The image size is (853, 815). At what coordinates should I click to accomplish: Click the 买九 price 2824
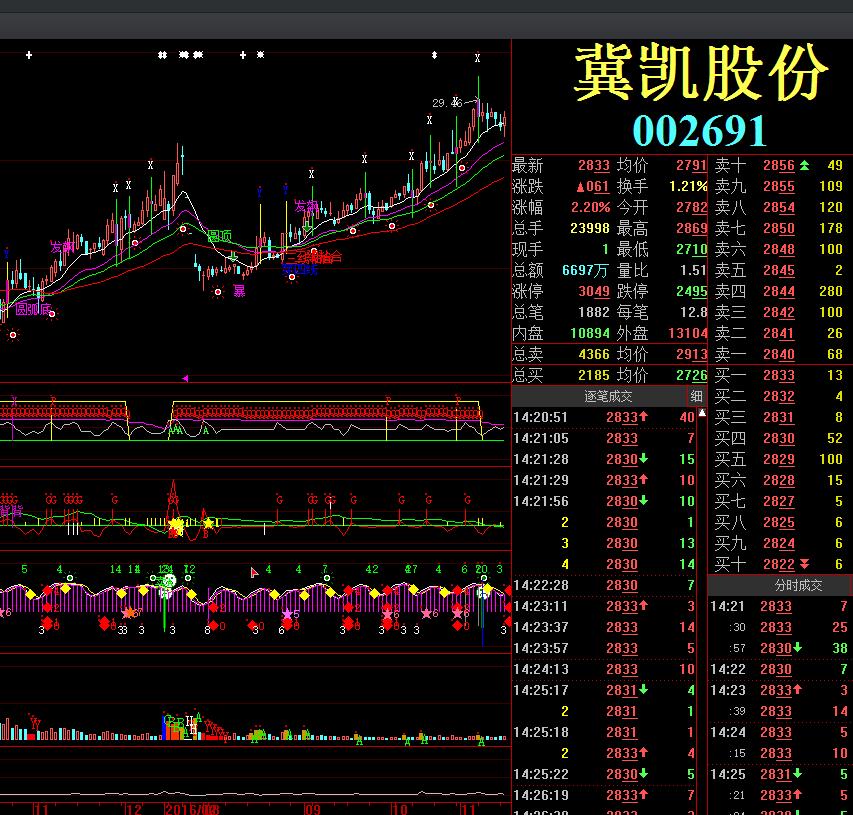(778, 544)
